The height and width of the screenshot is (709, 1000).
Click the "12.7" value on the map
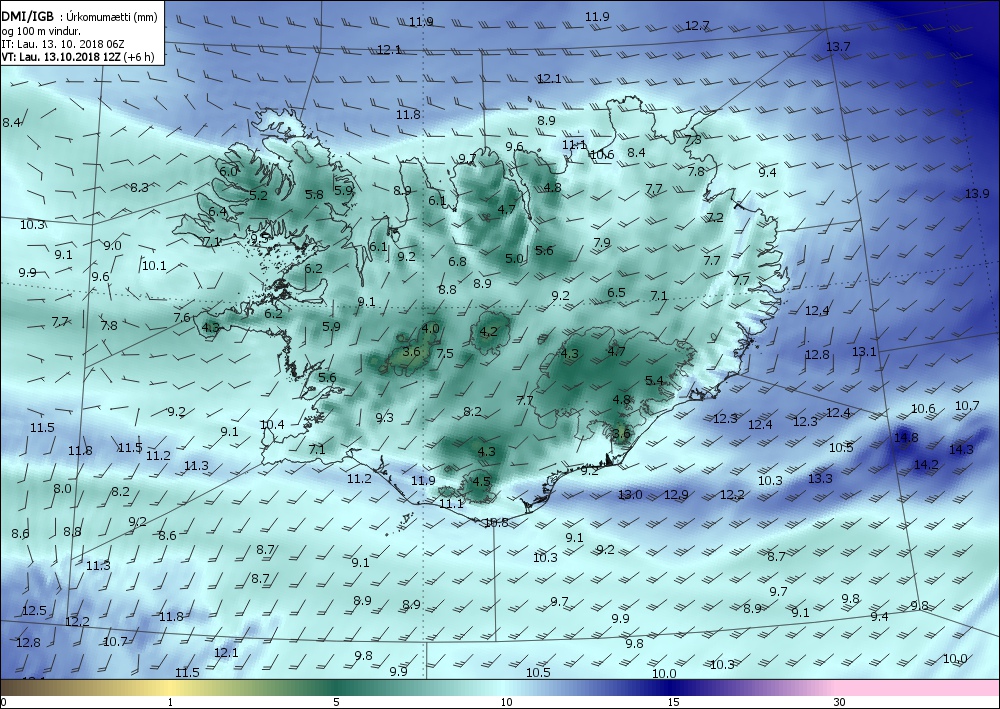[697, 26]
